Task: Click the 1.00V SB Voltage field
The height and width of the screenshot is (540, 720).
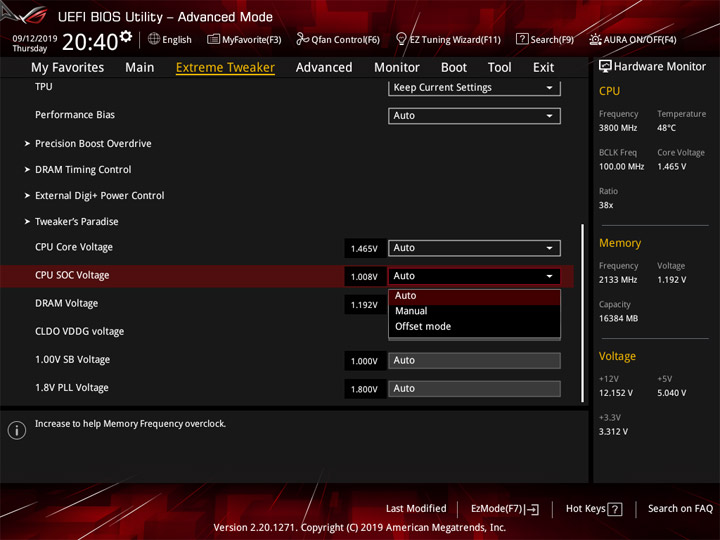Action: [x=474, y=360]
